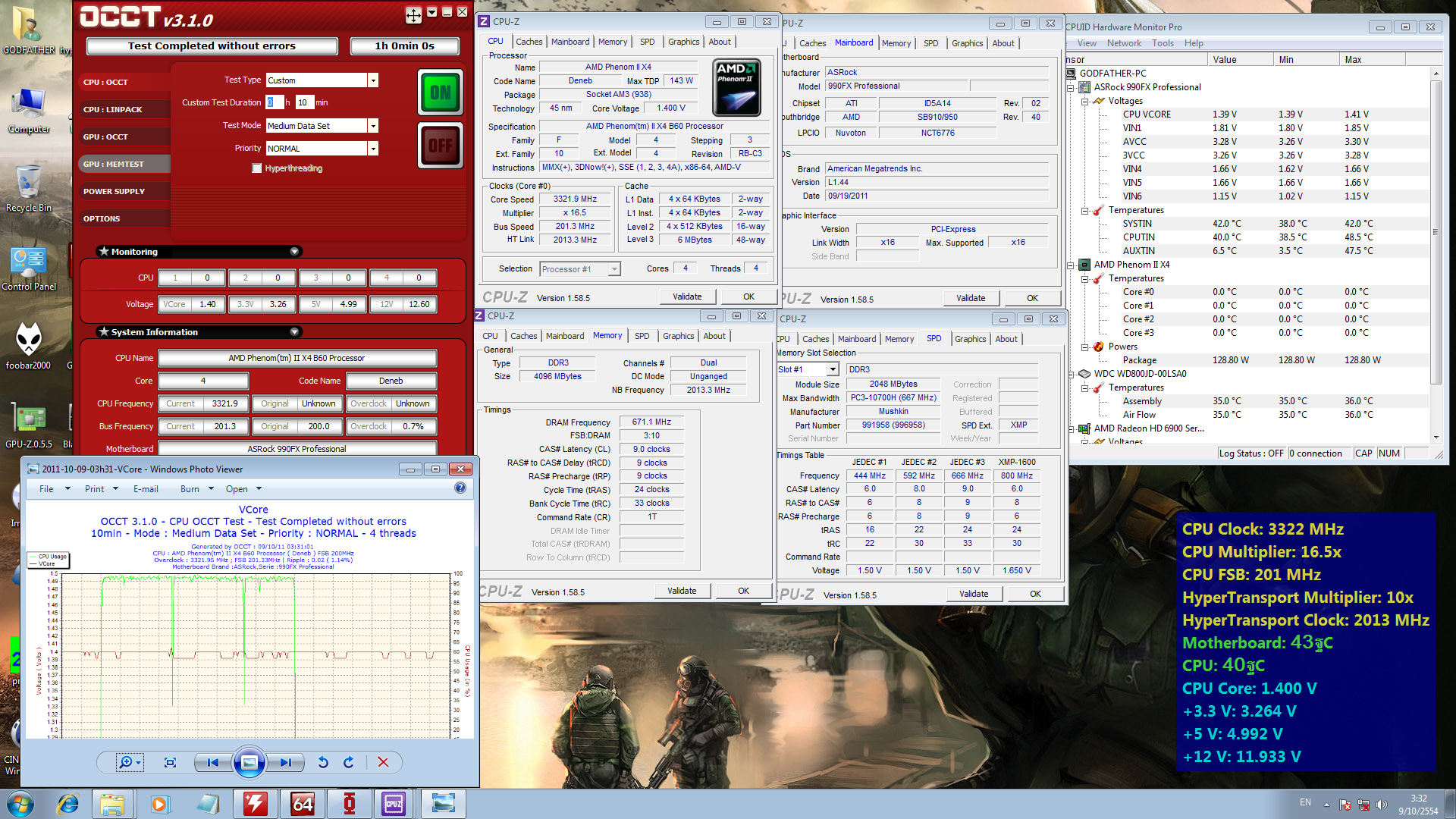Screen dimensions: 1456x819
Task: Rotate image clockwise in Photo Viewer
Action: point(349,762)
